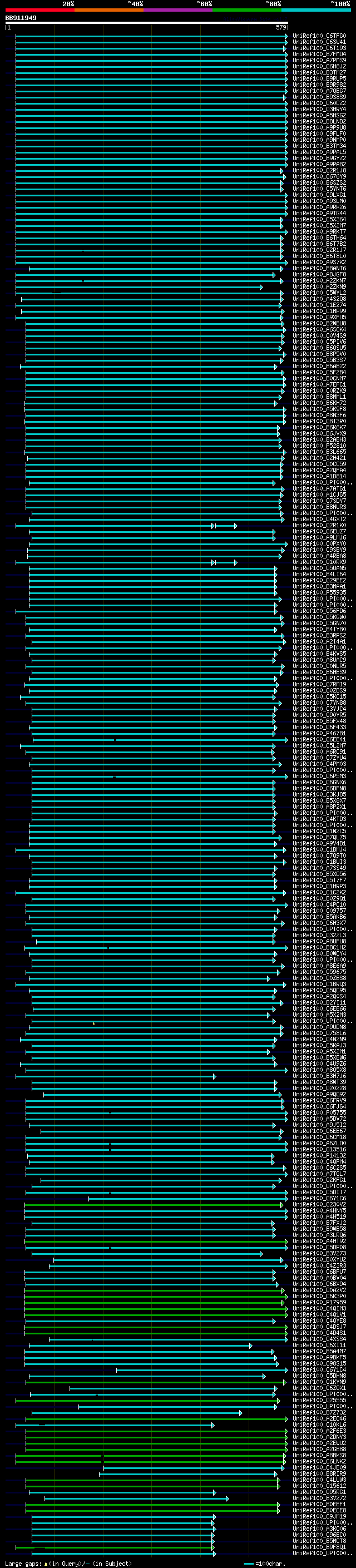Viewport: 356px width, 1568px height.
Task: Select label UniRef100_Q676Y9
Action: click(319, 176)
